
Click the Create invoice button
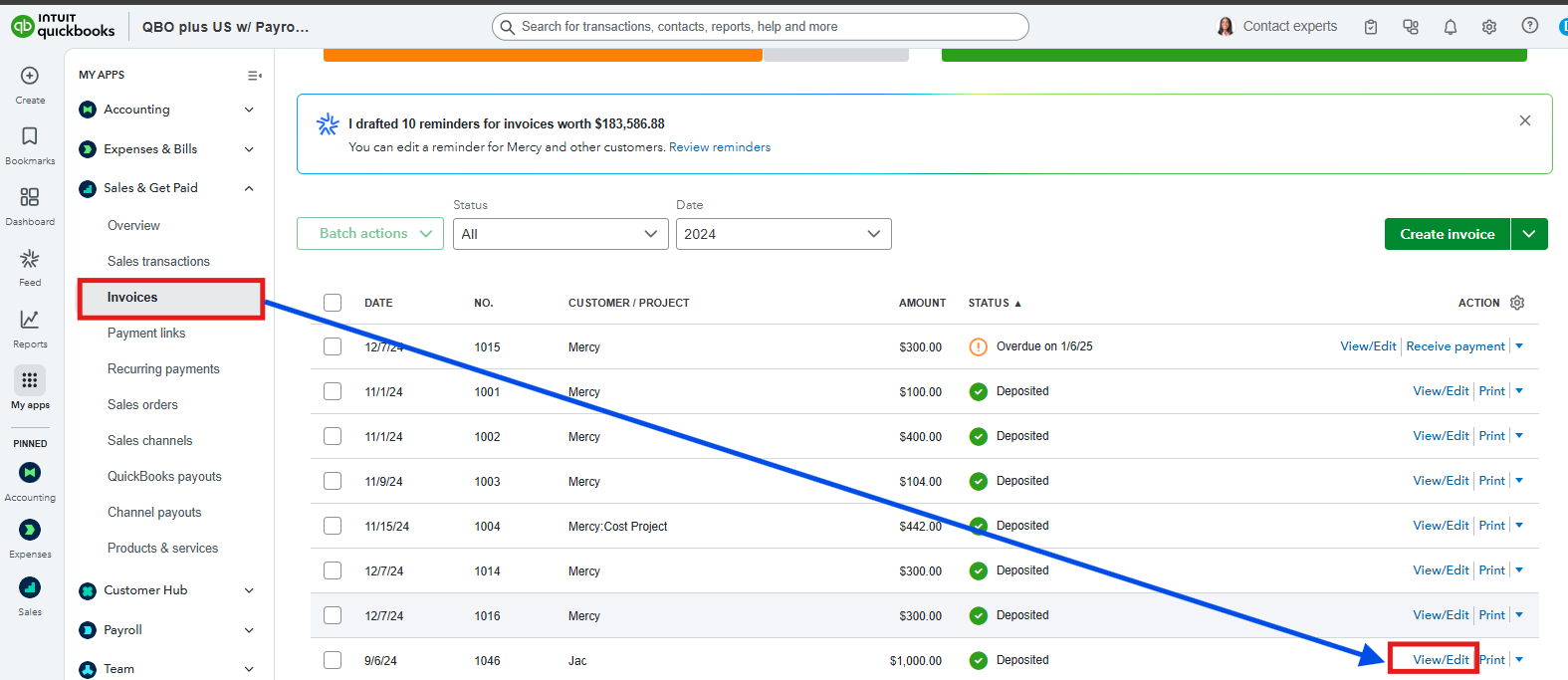pyautogui.click(x=1448, y=234)
